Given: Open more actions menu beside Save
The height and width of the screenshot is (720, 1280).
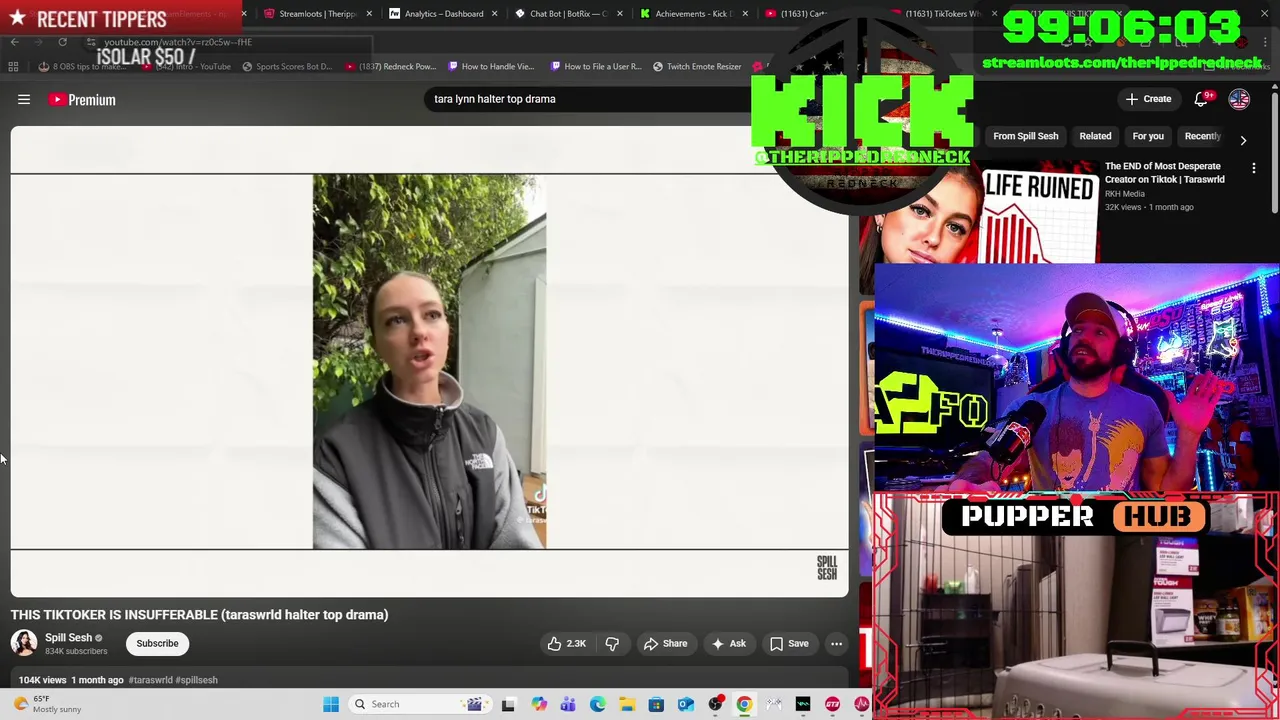Looking at the screenshot, I should 836,644.
